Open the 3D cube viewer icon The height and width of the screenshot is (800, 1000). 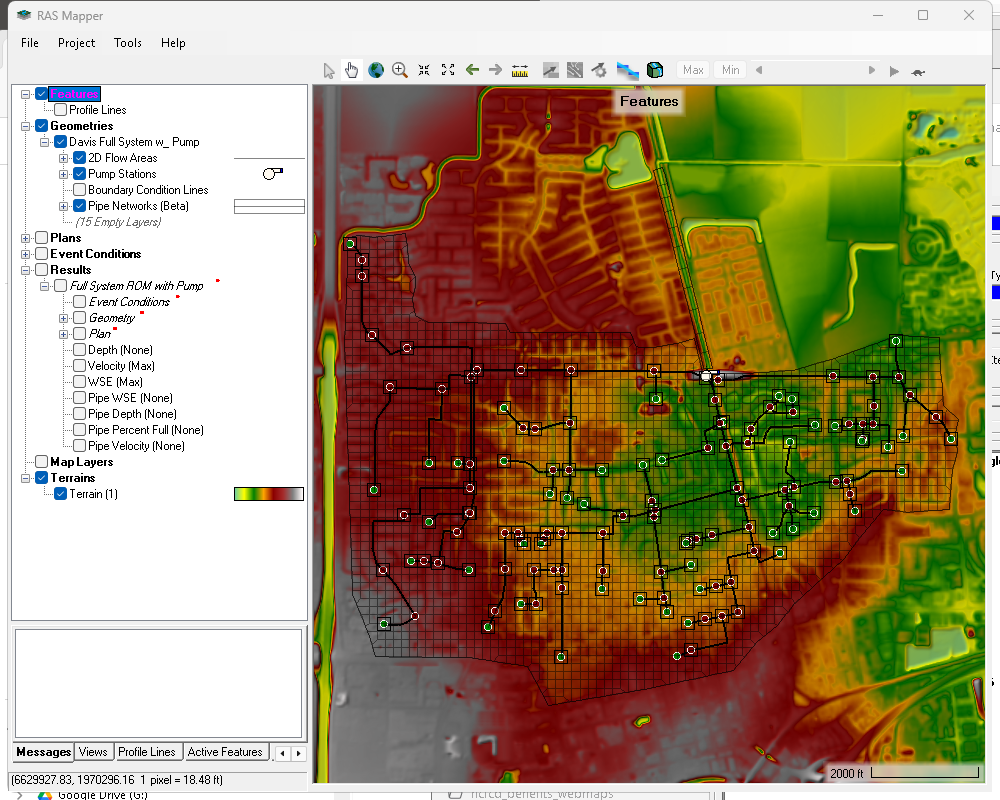pyautogui.click(x=655, y=70)
